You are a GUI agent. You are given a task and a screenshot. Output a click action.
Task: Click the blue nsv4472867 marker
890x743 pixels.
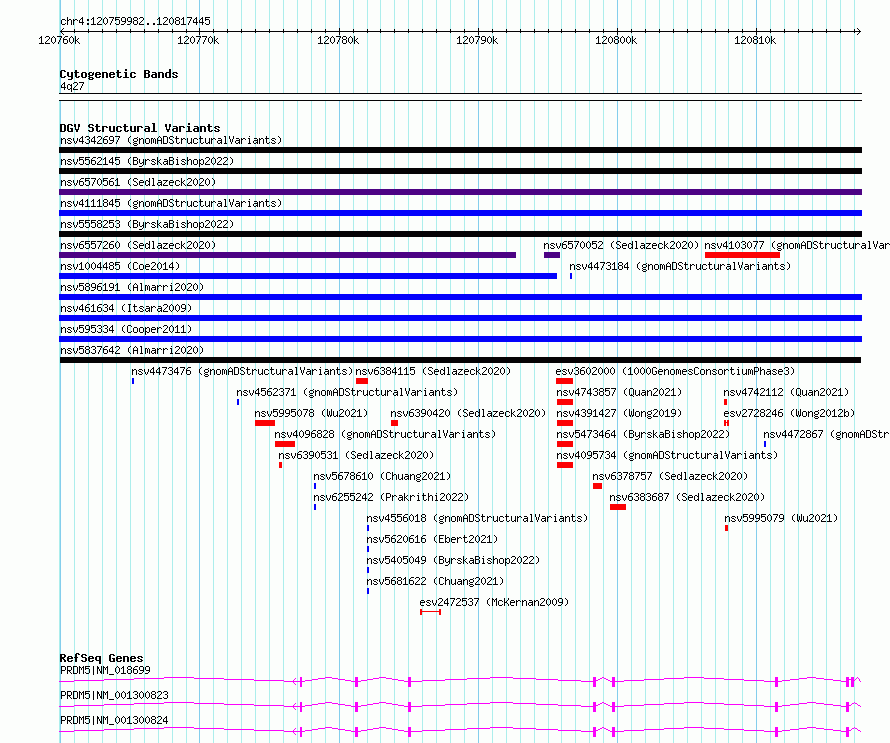(x=765, y=444)
